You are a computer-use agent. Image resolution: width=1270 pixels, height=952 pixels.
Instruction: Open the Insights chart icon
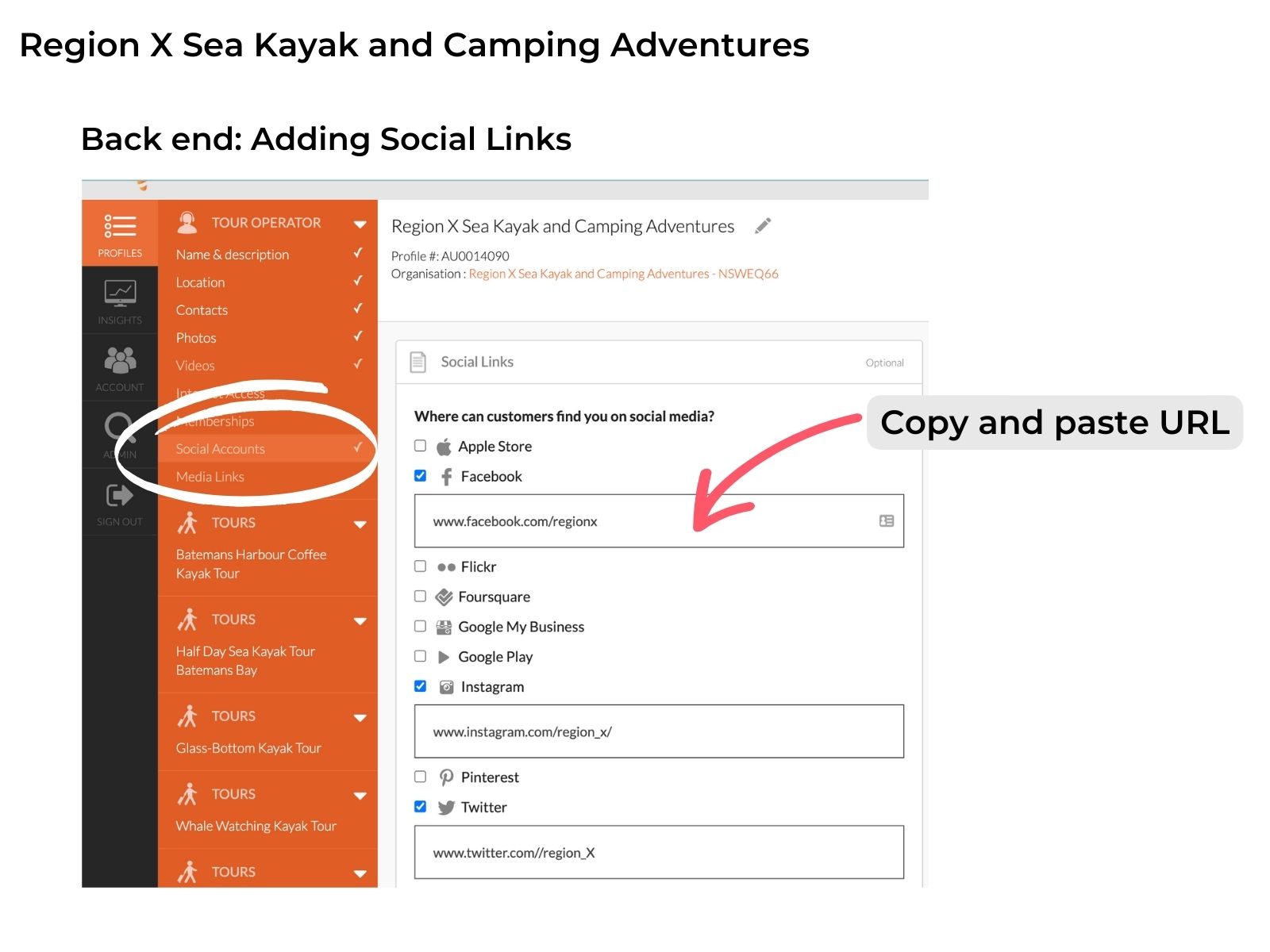120,294
